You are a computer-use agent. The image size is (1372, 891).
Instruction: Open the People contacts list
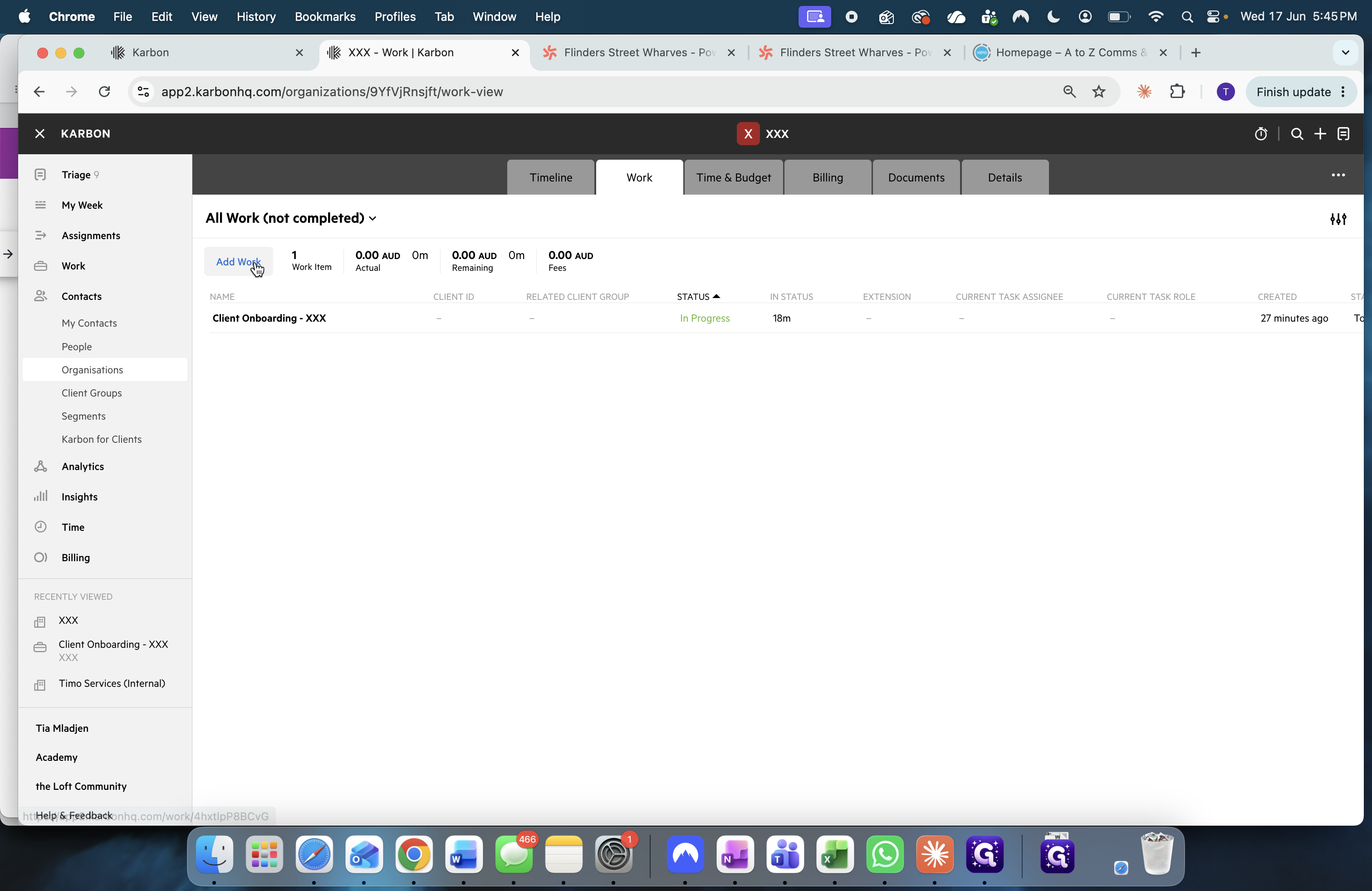(77, 346)
